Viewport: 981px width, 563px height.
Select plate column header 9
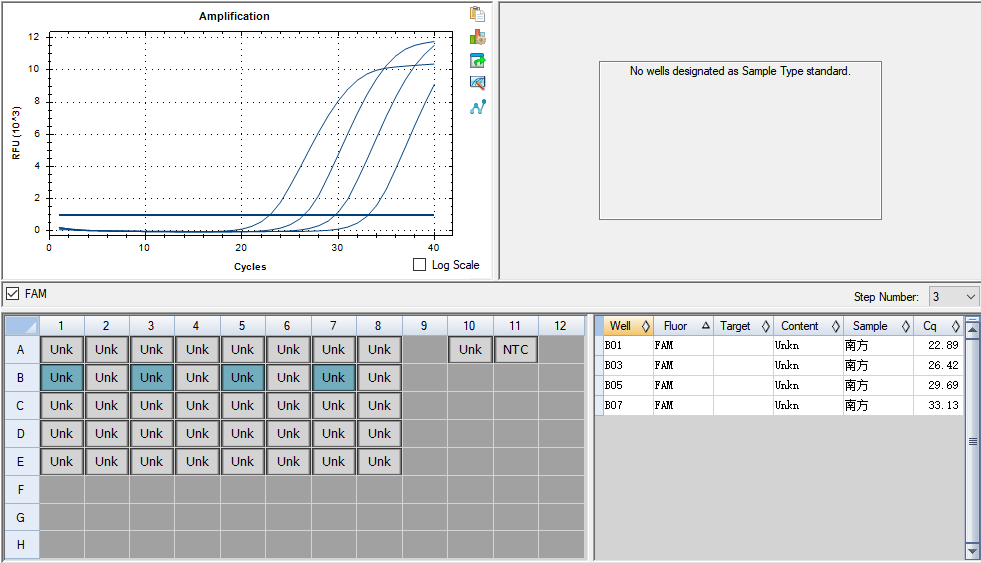click(424, 326)
